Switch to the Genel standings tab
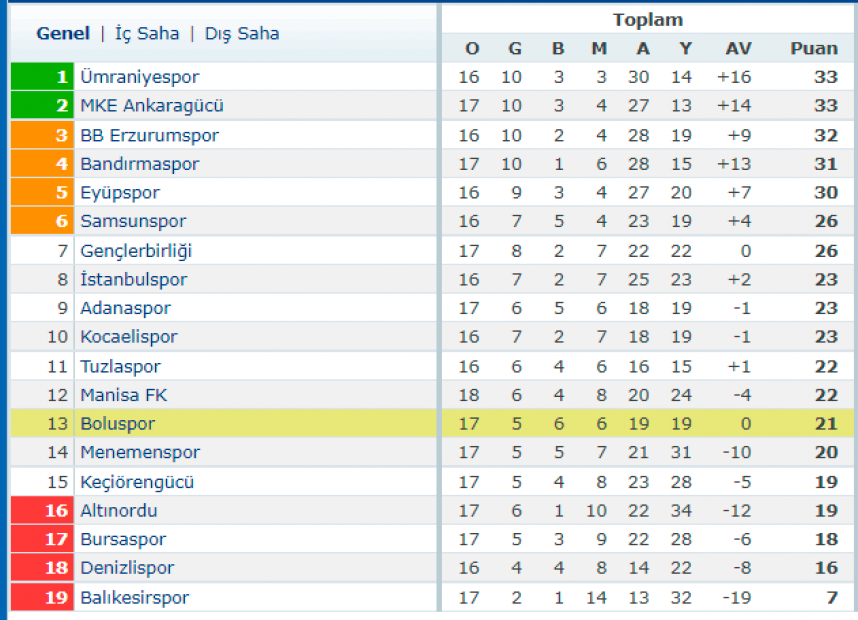The width and height of the screenshot is (858, 620). pos(63,33)
